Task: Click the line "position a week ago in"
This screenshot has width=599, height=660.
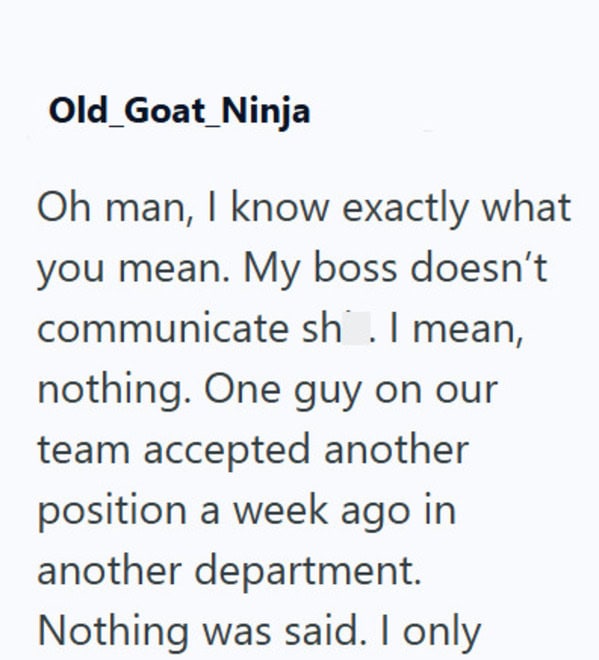Action: point(247,511)
